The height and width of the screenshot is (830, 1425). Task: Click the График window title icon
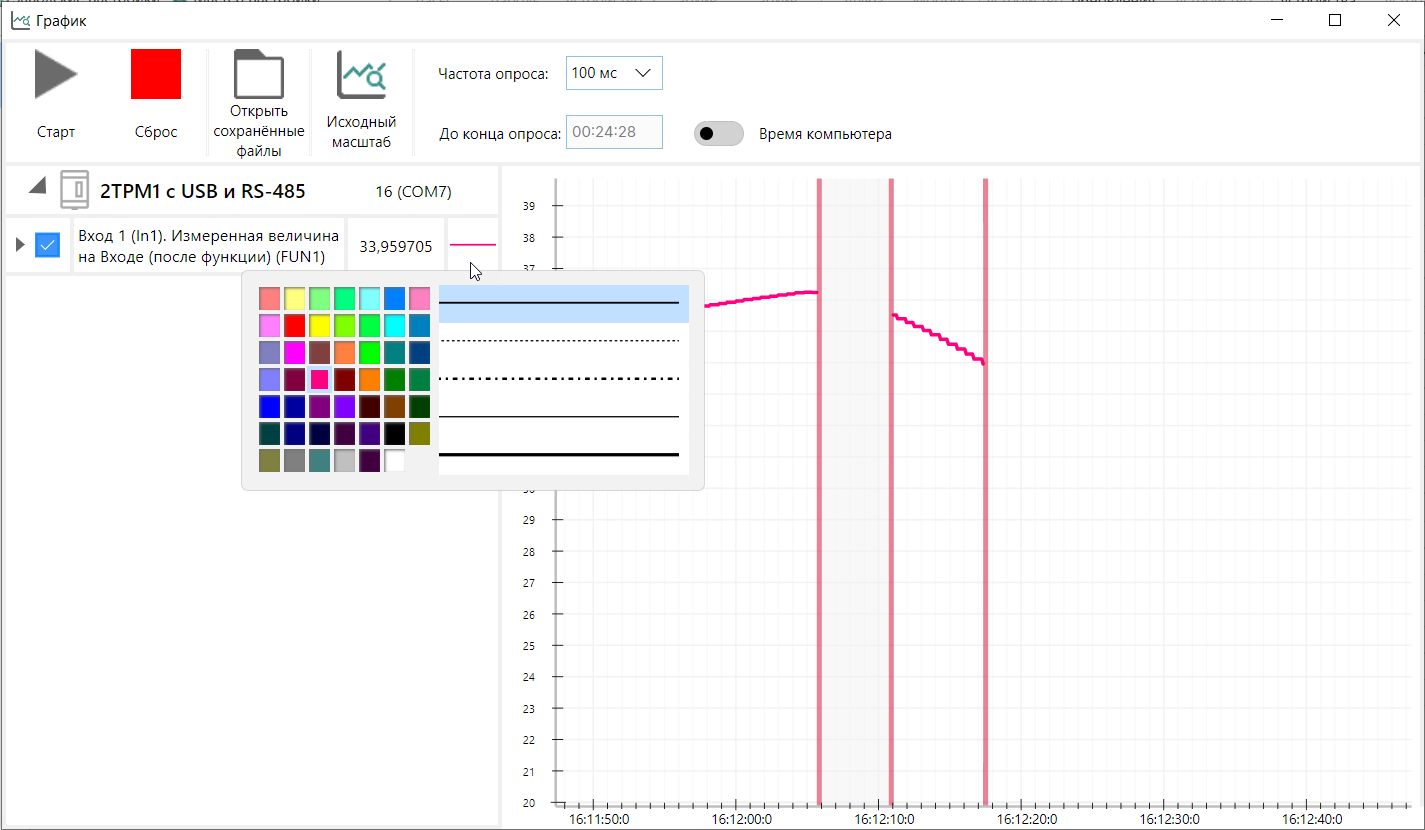point(19,20)
